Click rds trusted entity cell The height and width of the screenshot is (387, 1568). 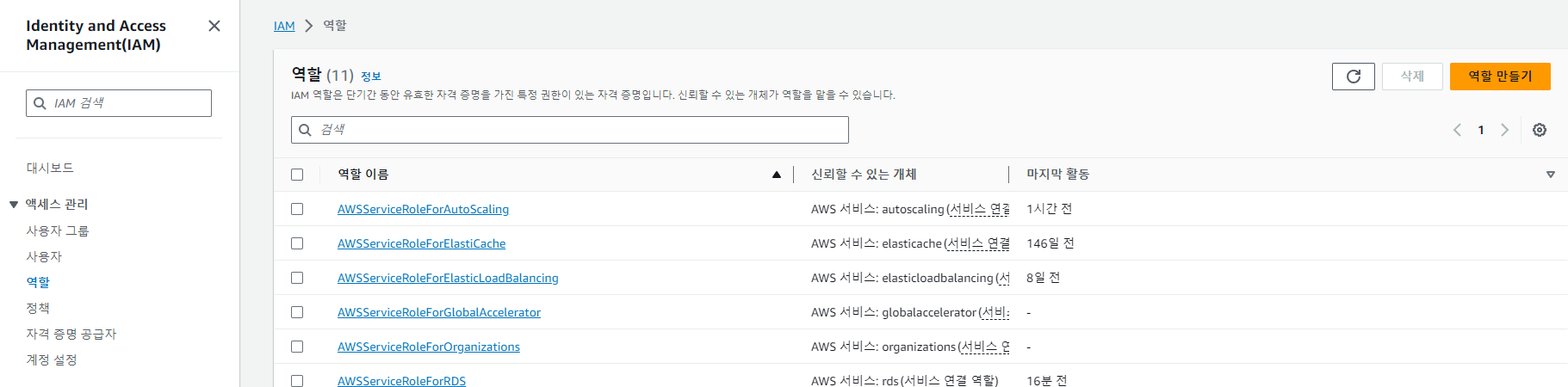pyautogui.click(x=905, y=380)
